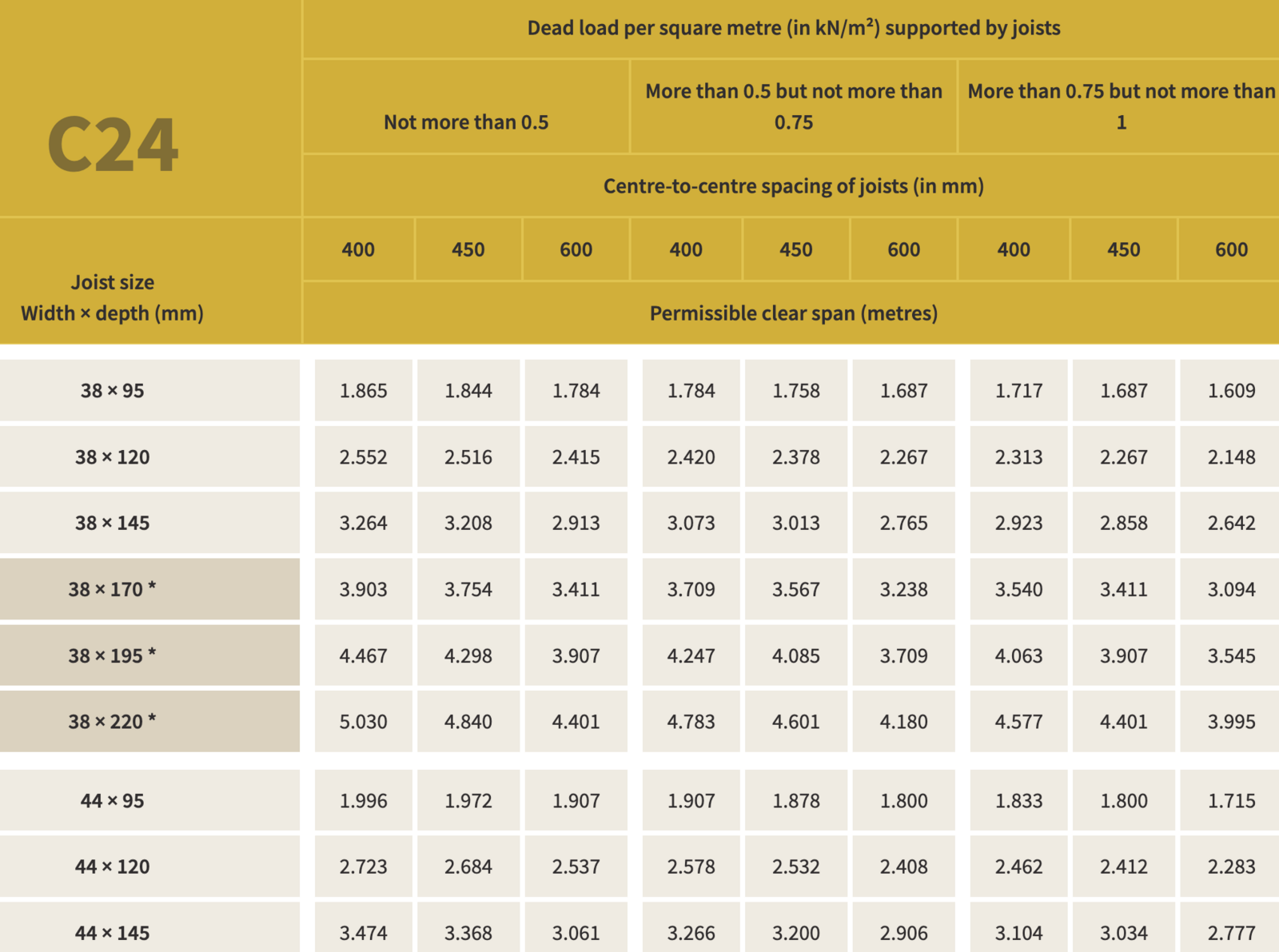Click the 44 × 120 joist row label
Image resolution: width=1279 pixels, height=952 pixels.
point(113,866)
